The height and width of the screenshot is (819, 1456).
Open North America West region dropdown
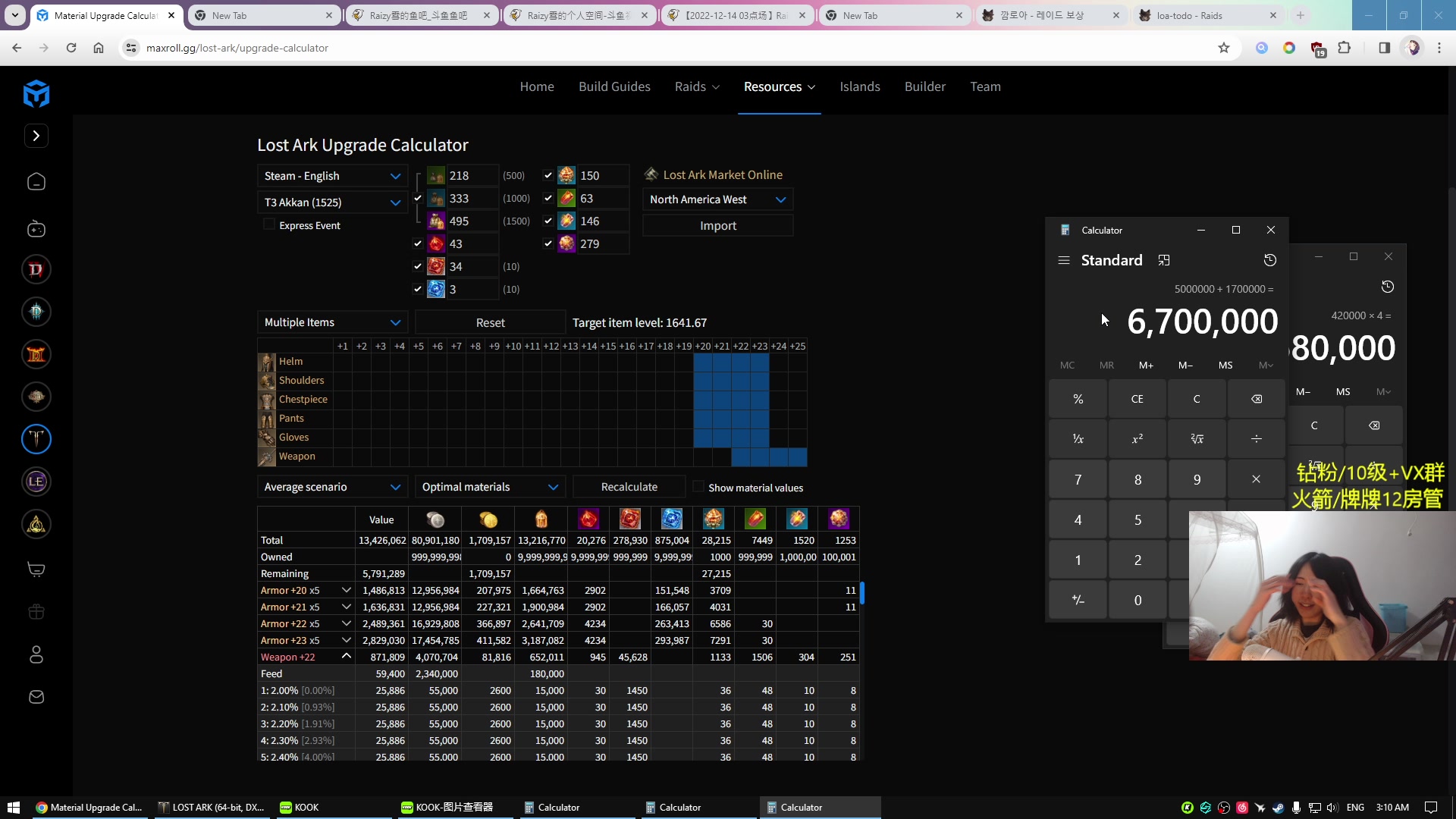tap(717, 199)
